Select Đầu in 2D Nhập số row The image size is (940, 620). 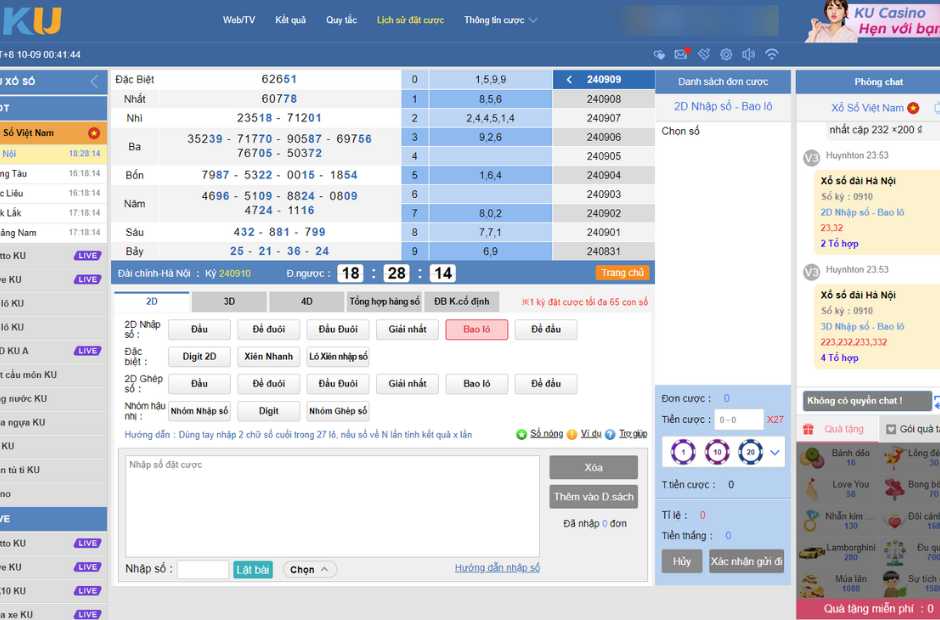[x=199, y=329]
